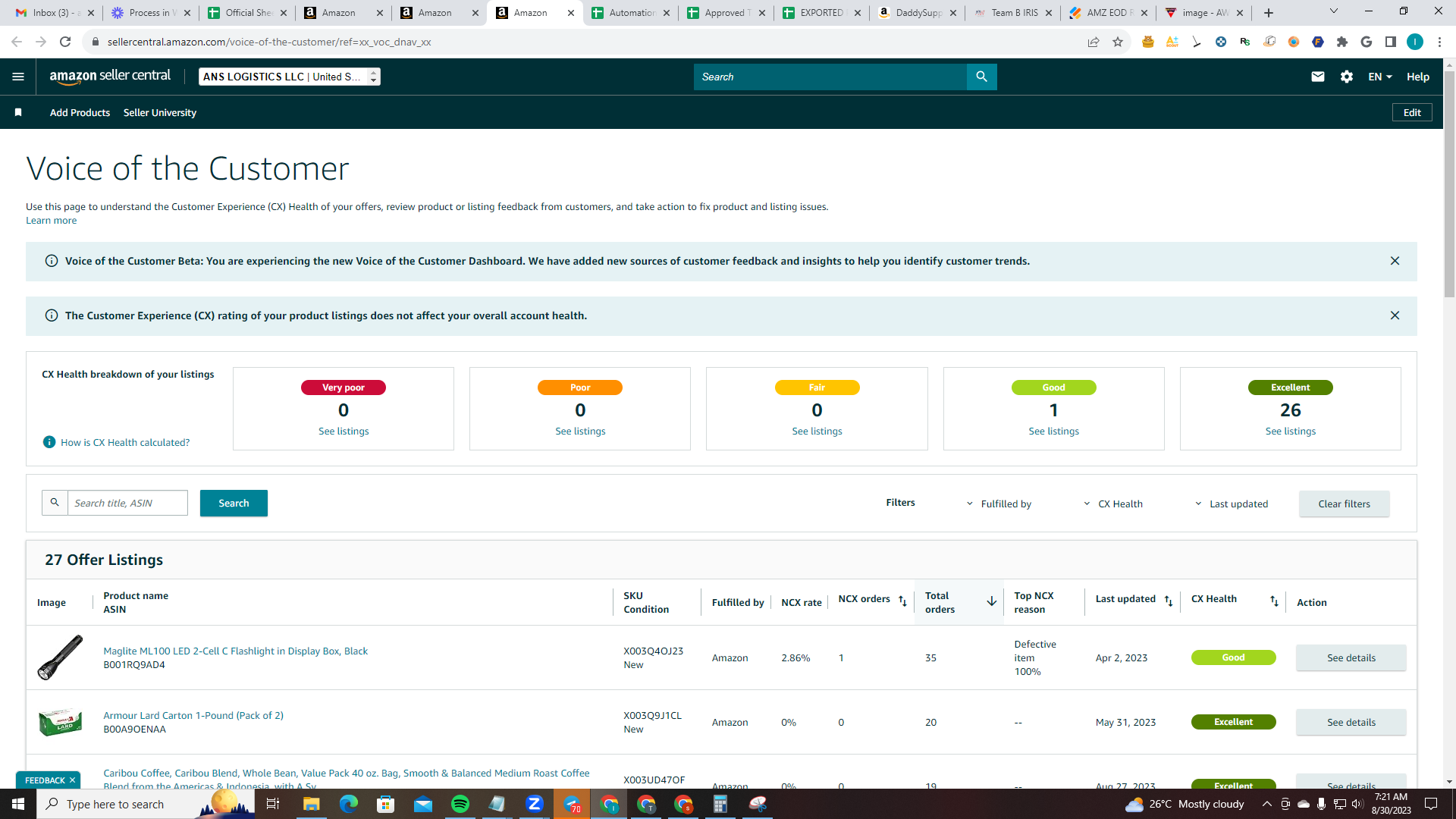Open the mail messages icon

point(1318,77)
